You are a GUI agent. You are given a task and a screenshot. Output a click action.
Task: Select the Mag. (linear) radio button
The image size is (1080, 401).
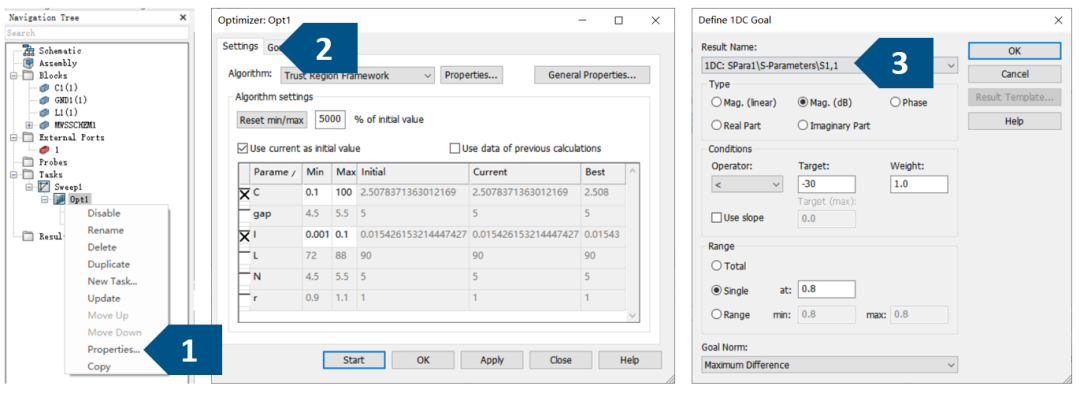click(716, 103)
